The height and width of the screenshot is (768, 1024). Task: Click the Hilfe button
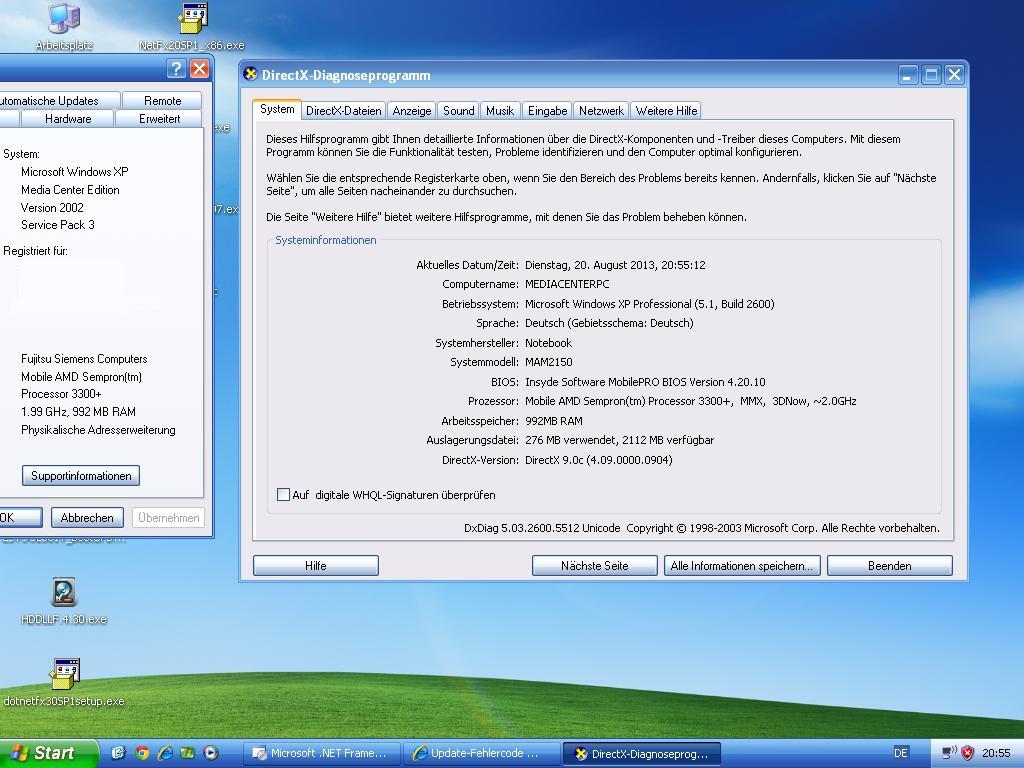click(x=315, y=566)
